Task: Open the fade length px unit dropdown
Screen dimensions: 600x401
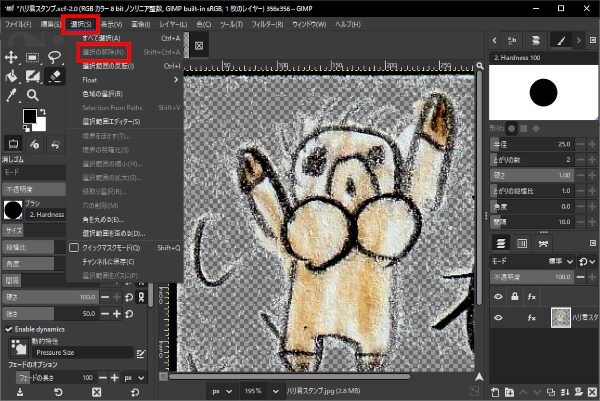Action: (x=134, y=378)
